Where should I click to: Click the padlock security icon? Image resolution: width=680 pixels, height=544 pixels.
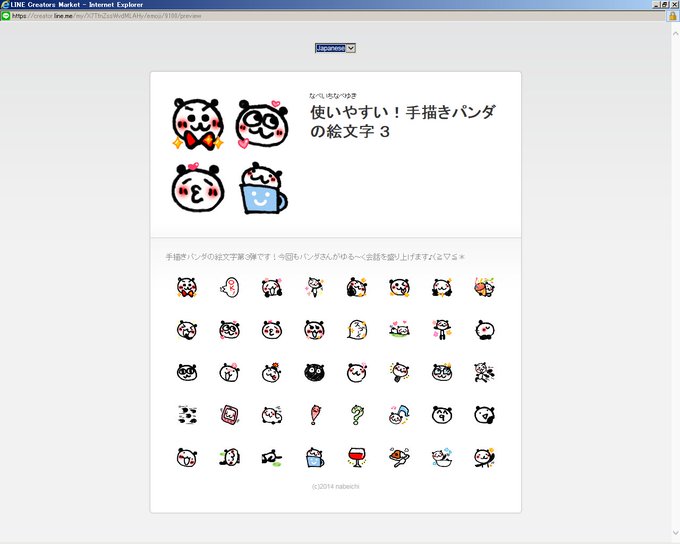[x=672, y=16]
